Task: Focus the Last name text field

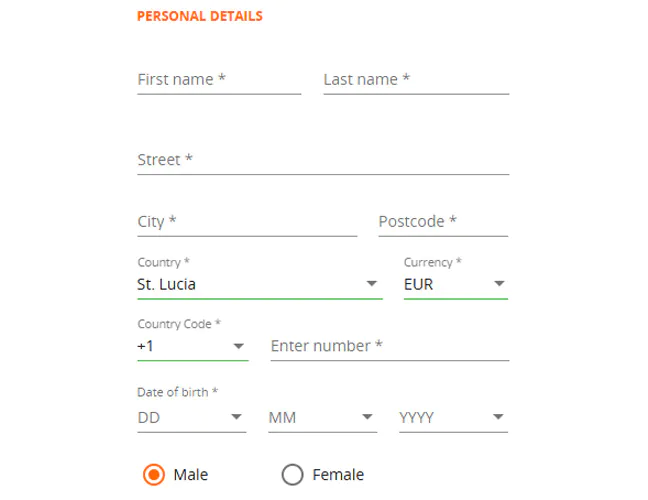Action: 415,79
